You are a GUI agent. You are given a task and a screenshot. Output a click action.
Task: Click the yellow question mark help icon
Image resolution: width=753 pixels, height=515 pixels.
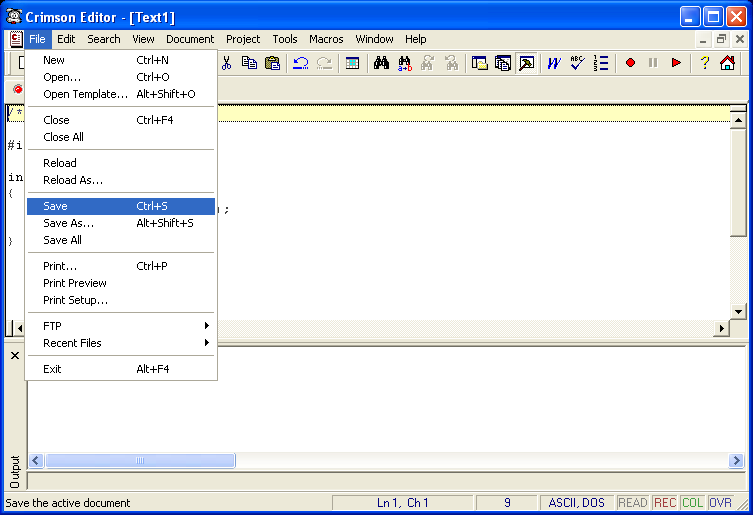704,63
